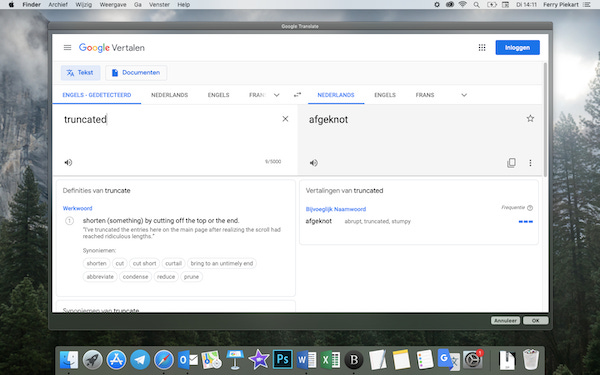The image size is (600, 375).
Task: Switch to Documenten translation mode
Action: (x=136, y=73)
